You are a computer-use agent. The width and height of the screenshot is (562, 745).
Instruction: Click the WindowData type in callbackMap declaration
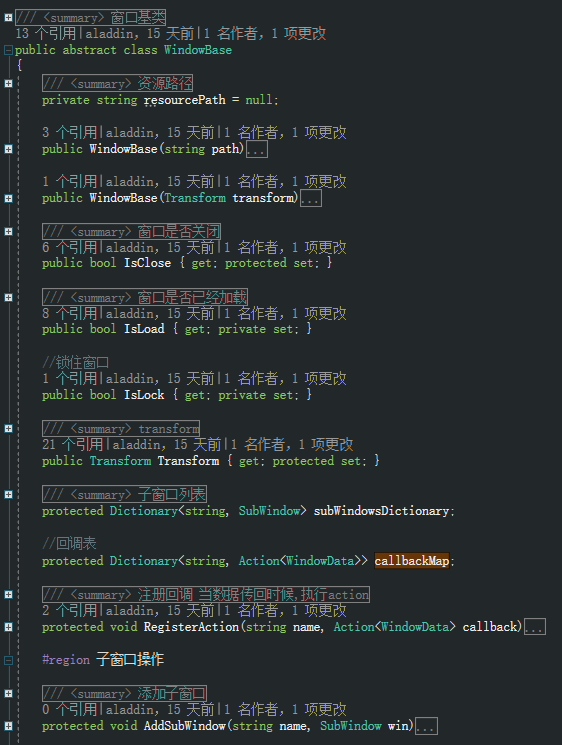(320, 561)
